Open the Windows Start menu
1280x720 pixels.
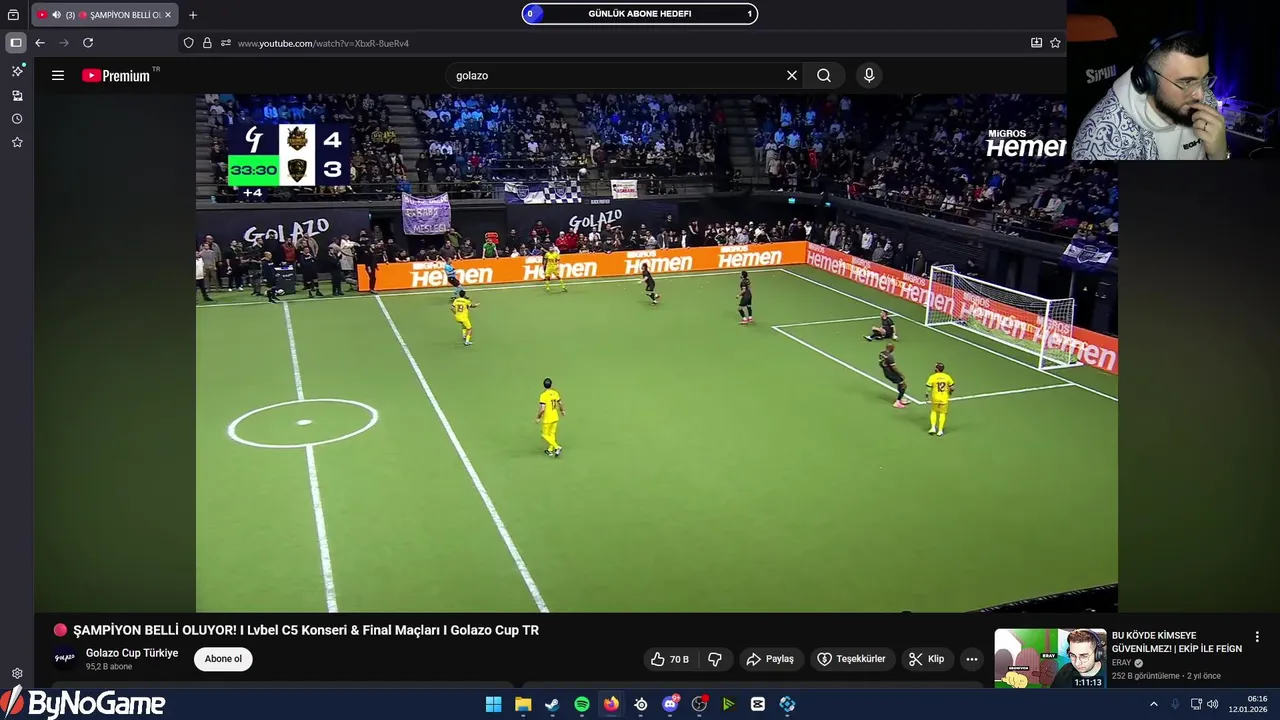tap(493, 704)
